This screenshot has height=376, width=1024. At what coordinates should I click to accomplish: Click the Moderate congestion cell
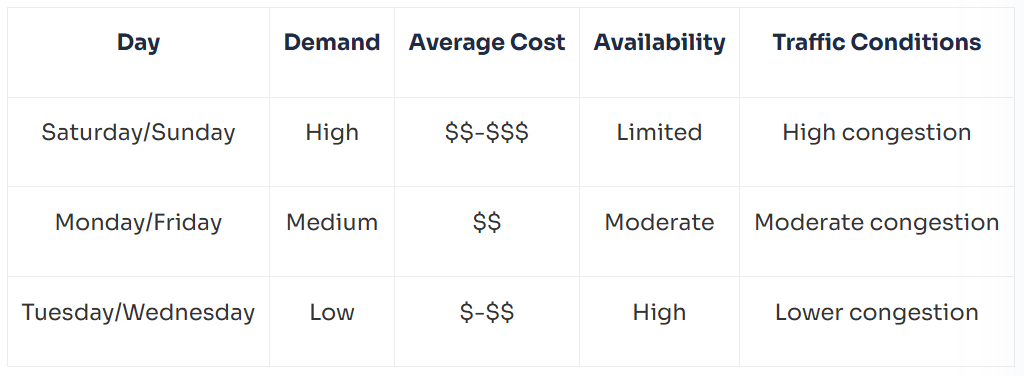pos(877,223)
